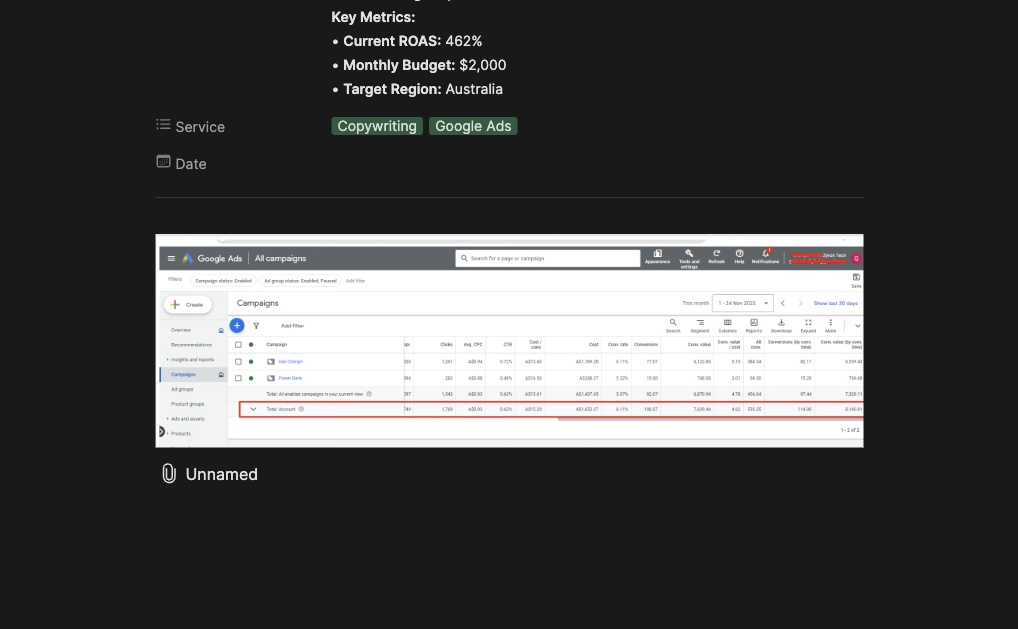This screenshot has width=1018, height=629.
Task: Expand the Total: Account row chevron
Action: (x=253, y=409)
